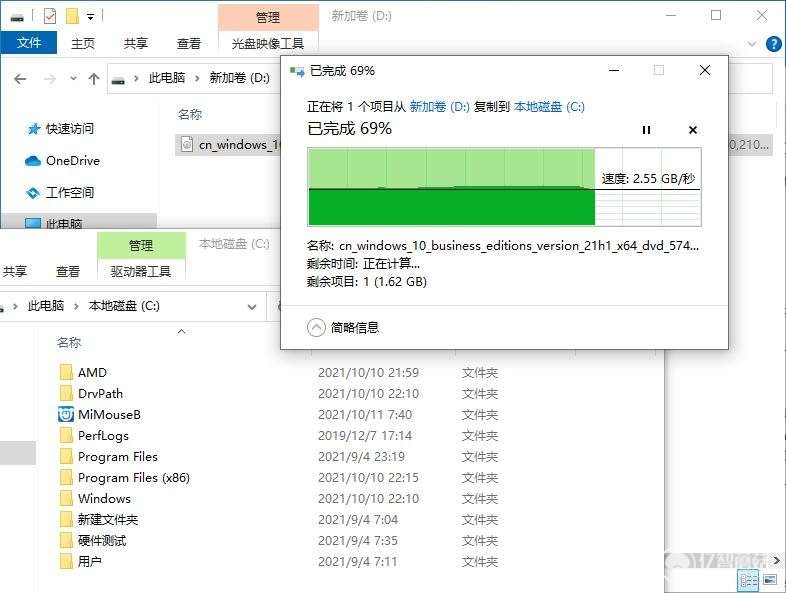Select 新加卷 (D:) breadcrumb segment
Viewport: 786px width, 593px height.
tap(239, 78)
